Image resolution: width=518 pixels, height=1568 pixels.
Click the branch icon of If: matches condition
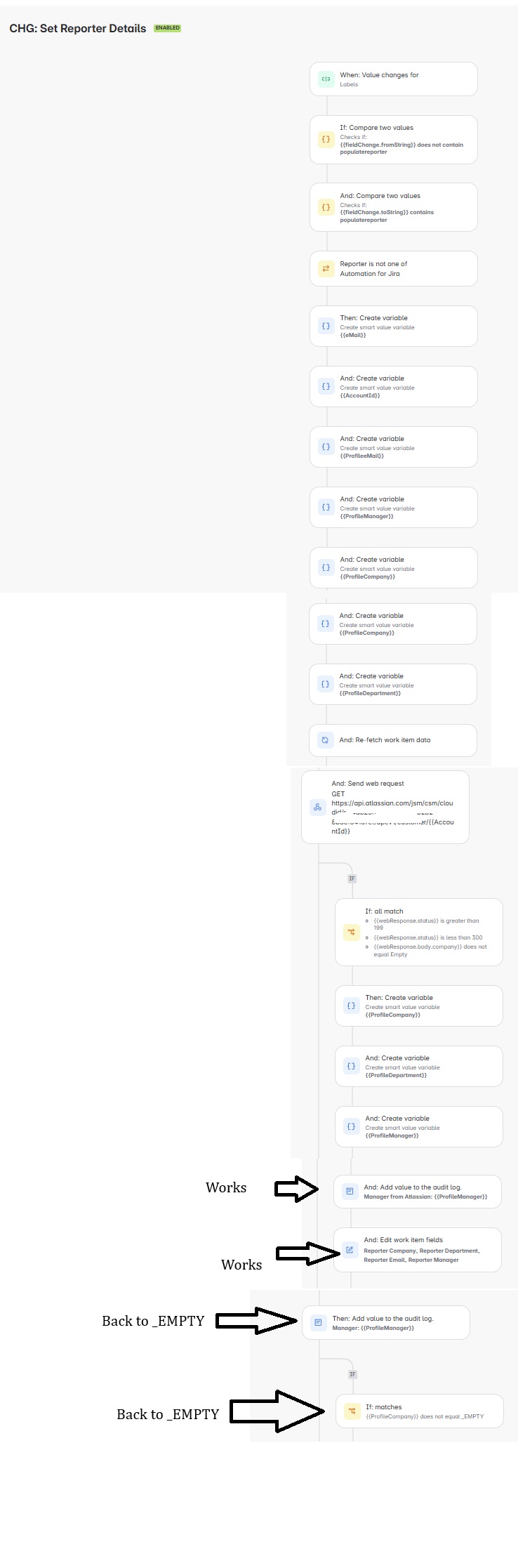pyautogui.click(x=352, y=1411)
